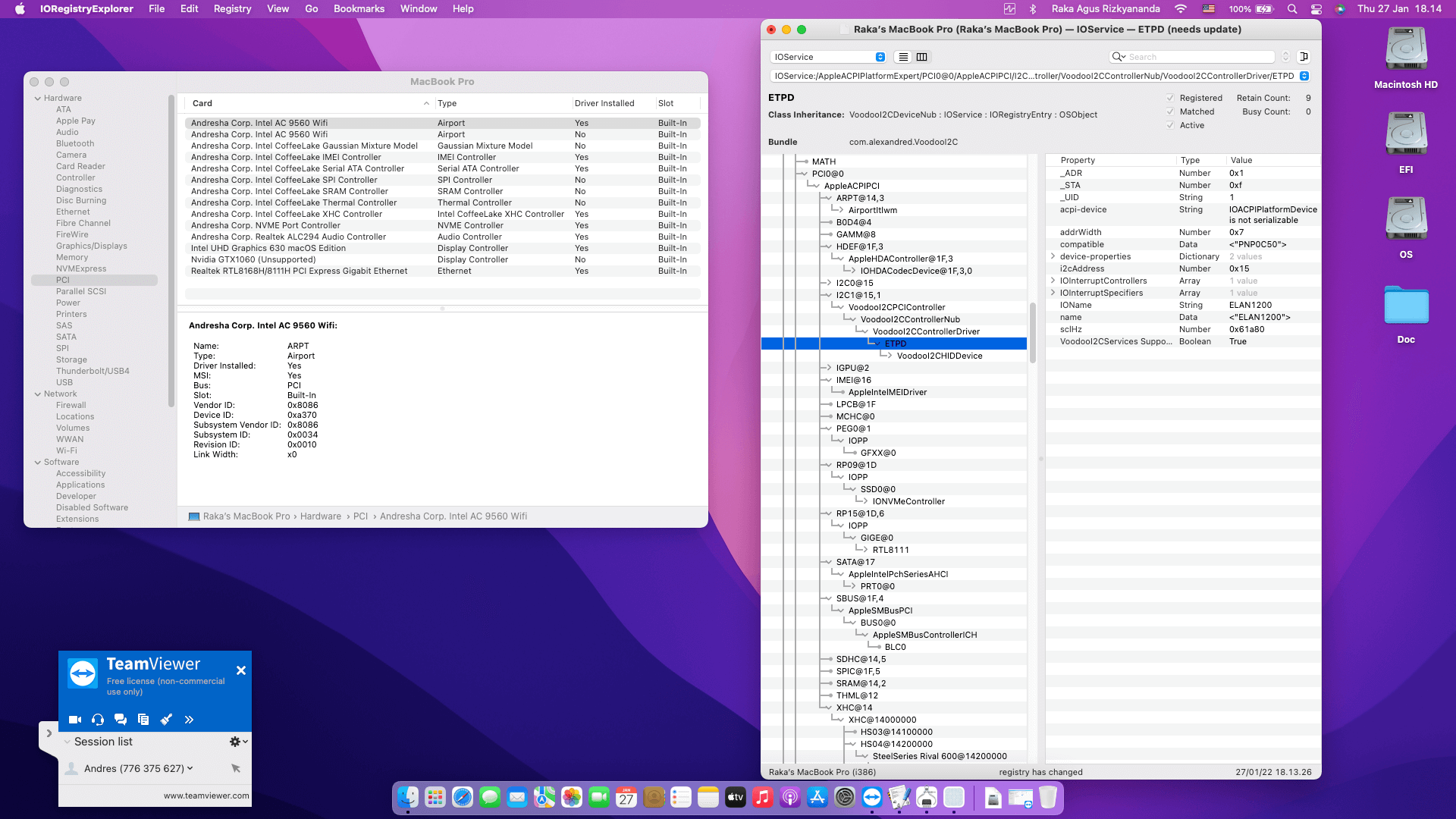
Task: Toggle the Registered checkbox
Action: (x=1170, y=98)
